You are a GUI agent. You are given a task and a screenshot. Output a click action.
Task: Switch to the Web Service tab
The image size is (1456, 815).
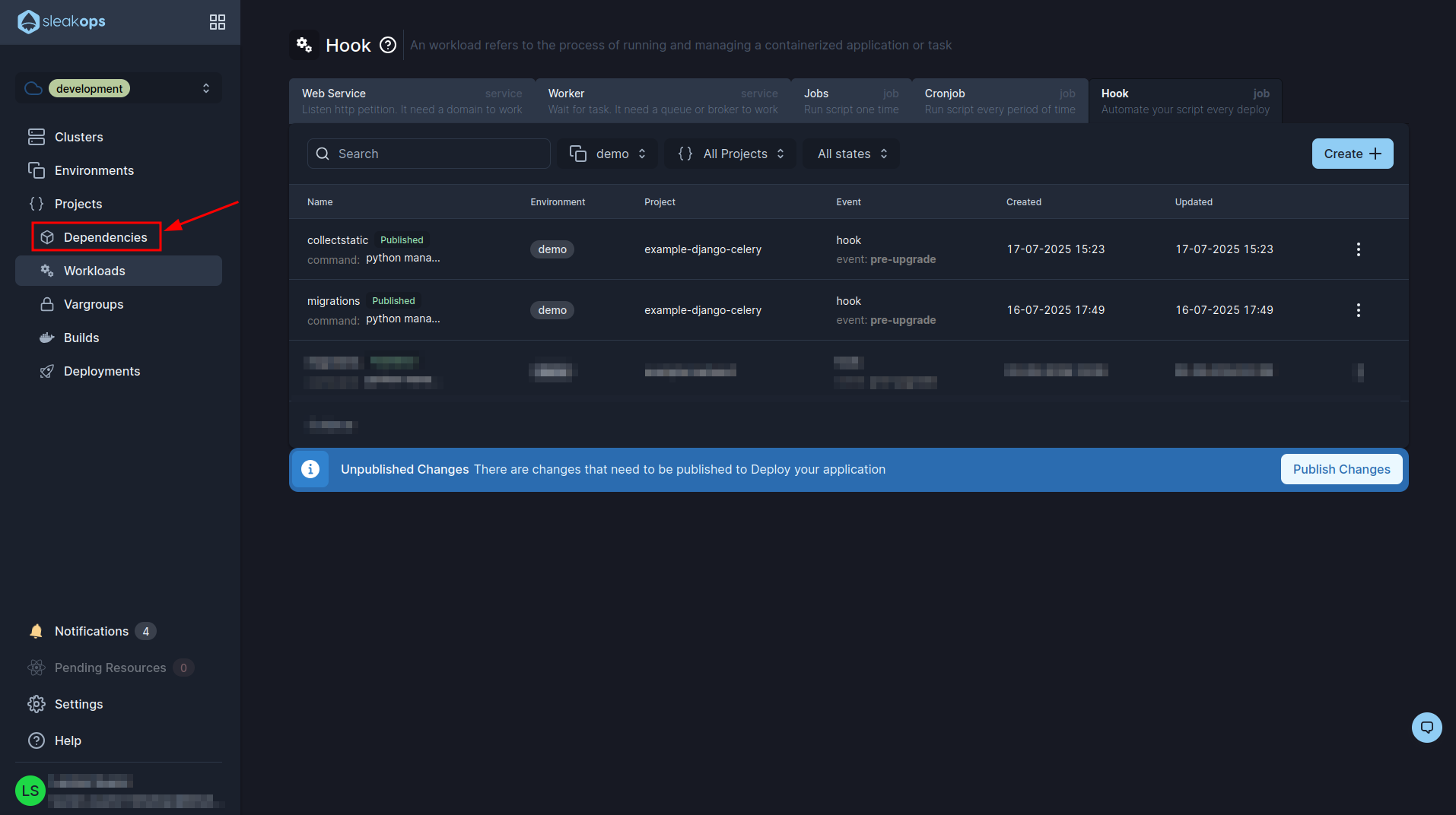coord(412,101)
